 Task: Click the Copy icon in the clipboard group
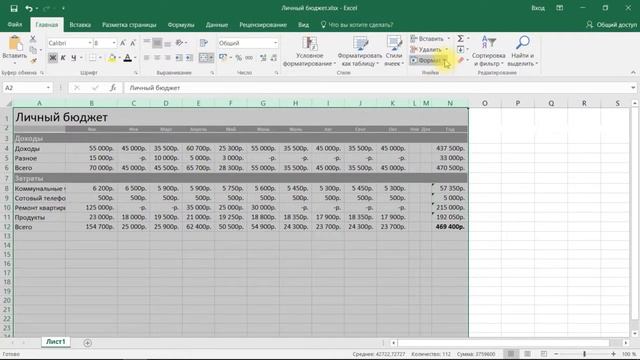[33, 50]
